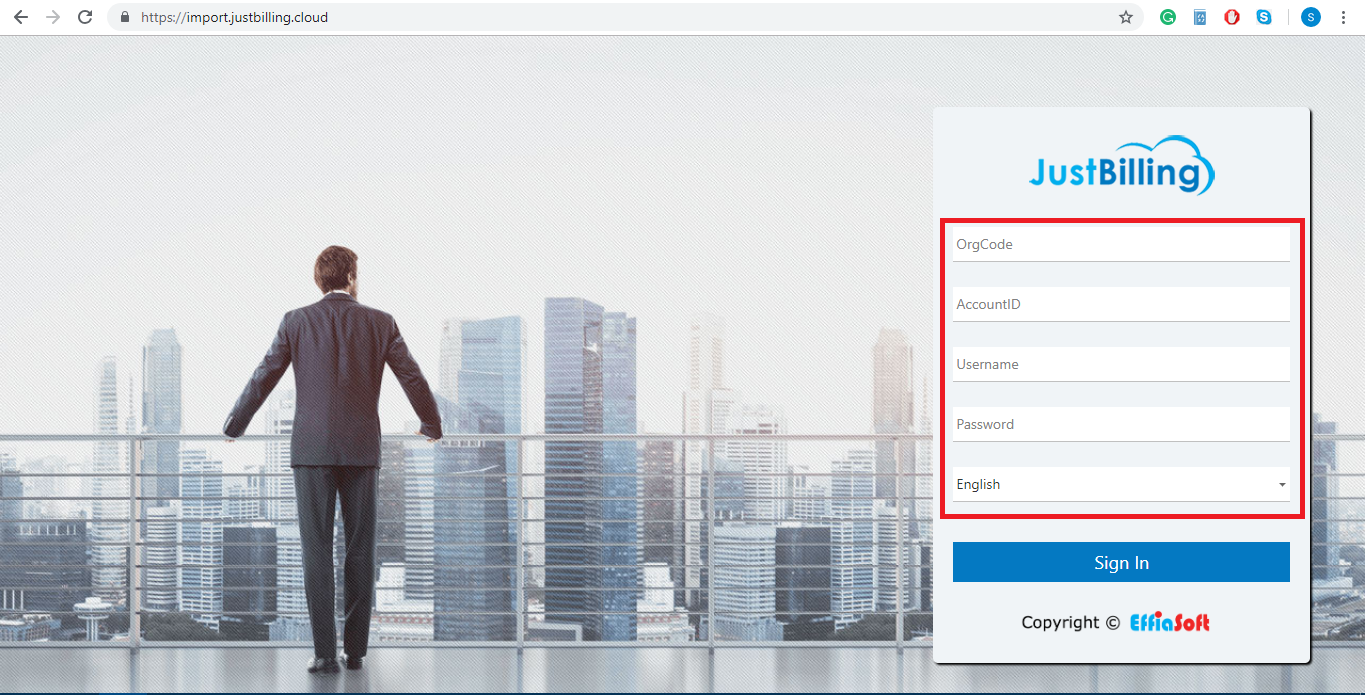
Task: Open the red Opera-style extension icon
Action: 1232,17
